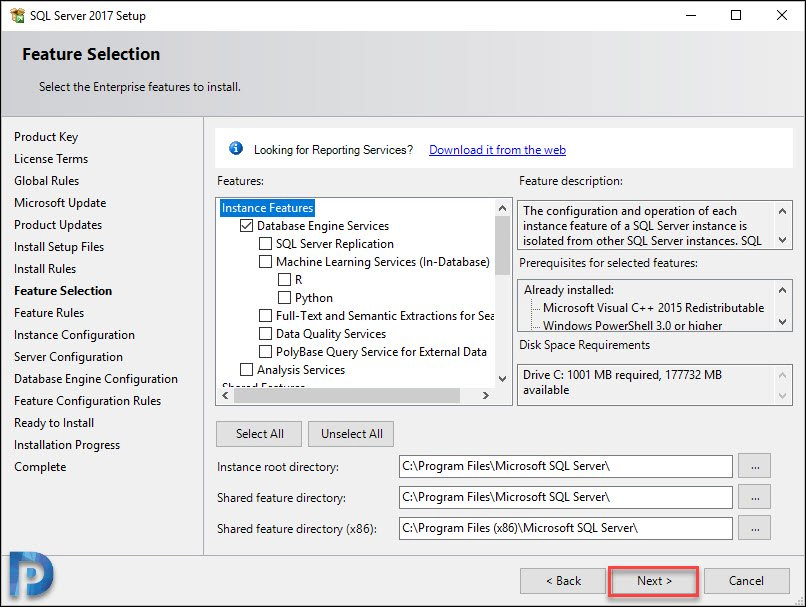This screenshot has width=806, height=607.
Task: Enable SQL Server Replication checkbox
Action: click(x=265, y=244)
